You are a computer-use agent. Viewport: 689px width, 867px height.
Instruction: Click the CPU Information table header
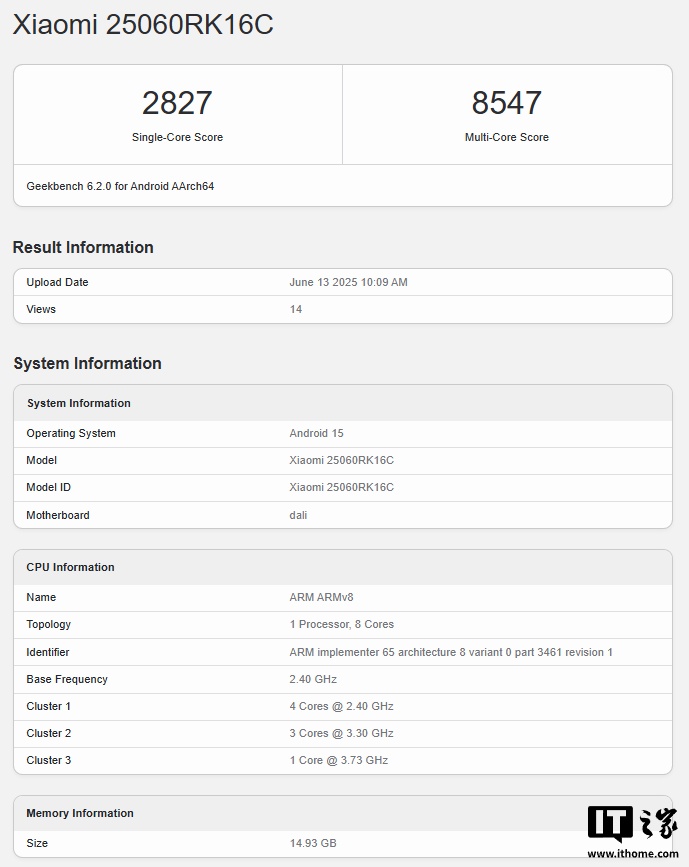(x=70, y=567)
